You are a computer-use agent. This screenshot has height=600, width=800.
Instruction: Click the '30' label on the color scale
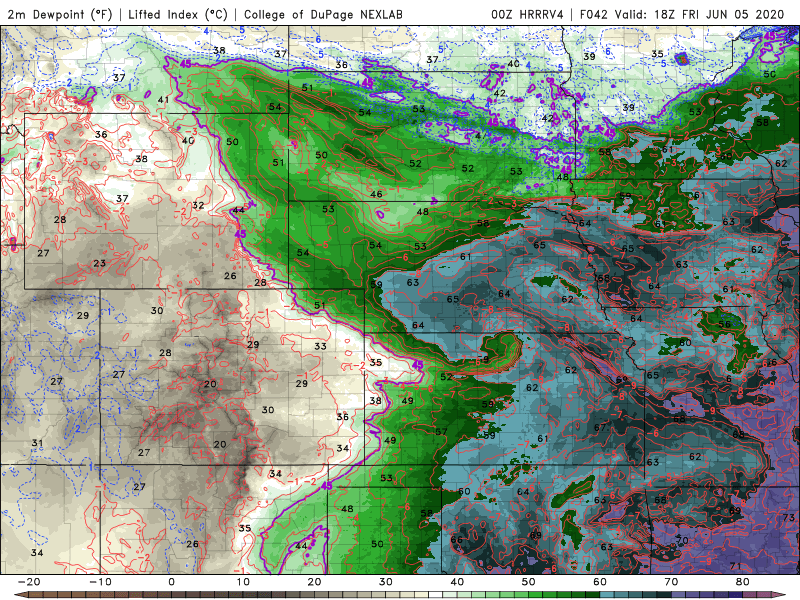click(386, 582)
